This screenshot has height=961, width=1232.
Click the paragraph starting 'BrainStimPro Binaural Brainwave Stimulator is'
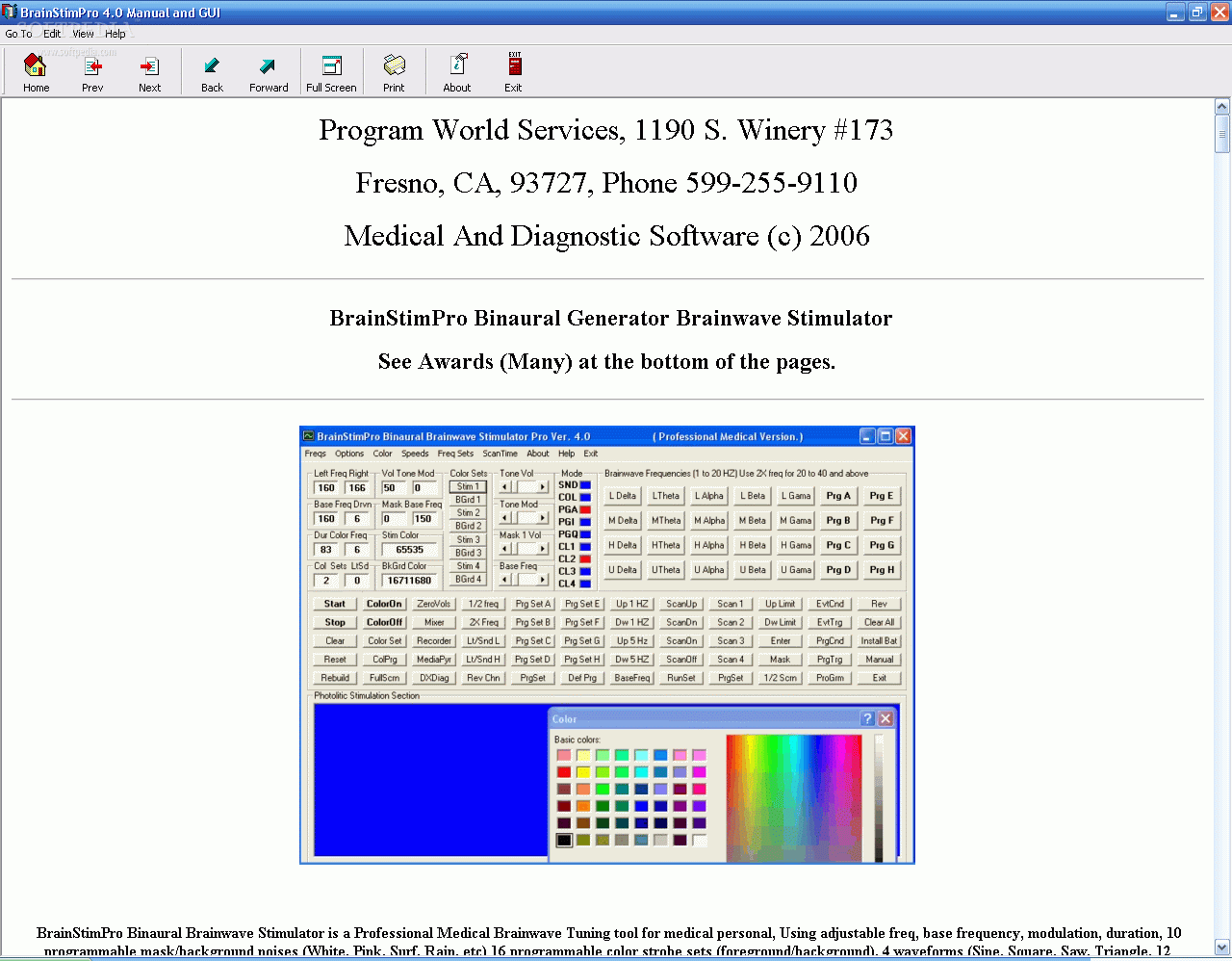pos(607,942)
